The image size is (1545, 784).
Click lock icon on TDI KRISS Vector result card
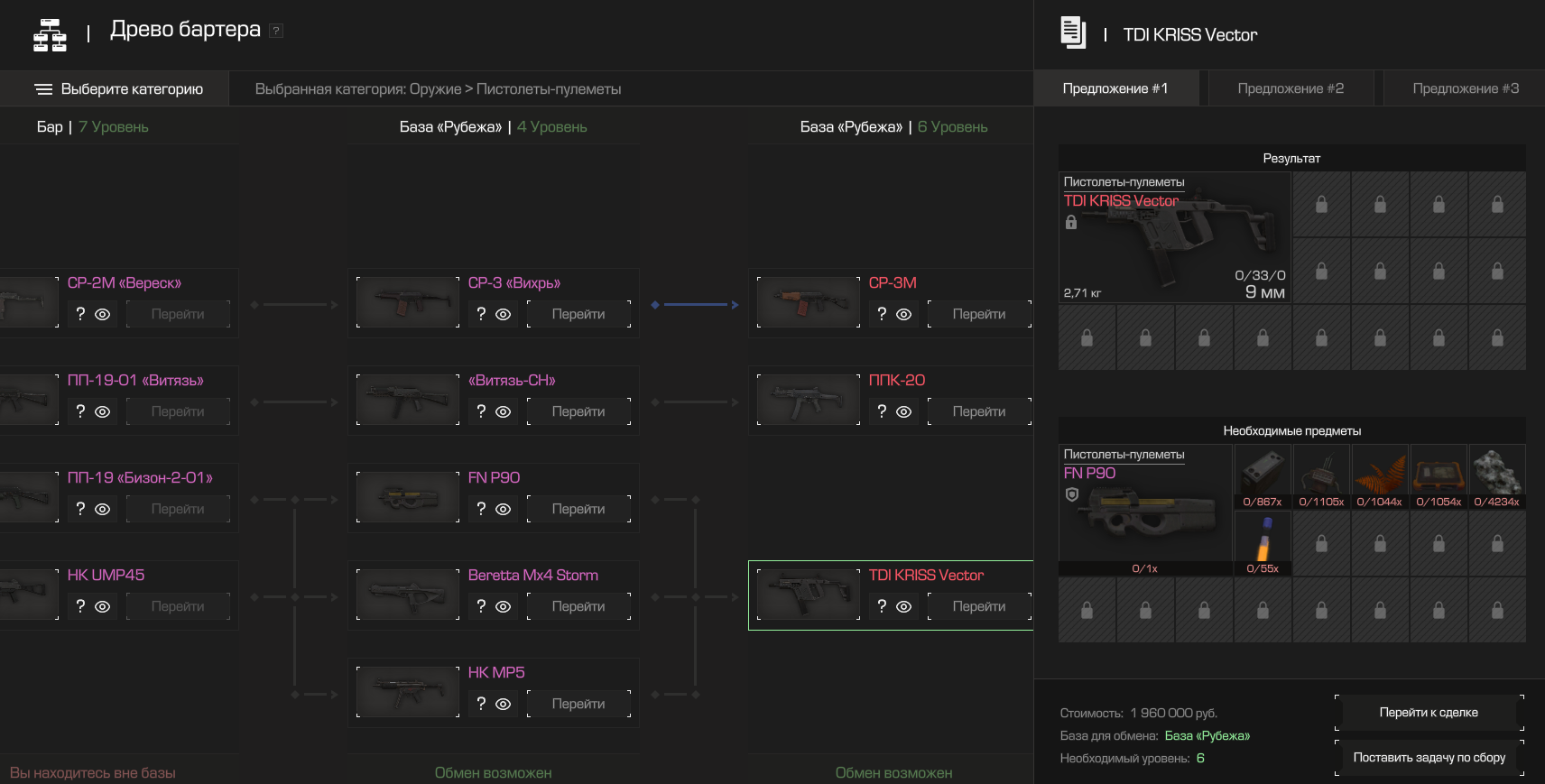coord(1071,222)
